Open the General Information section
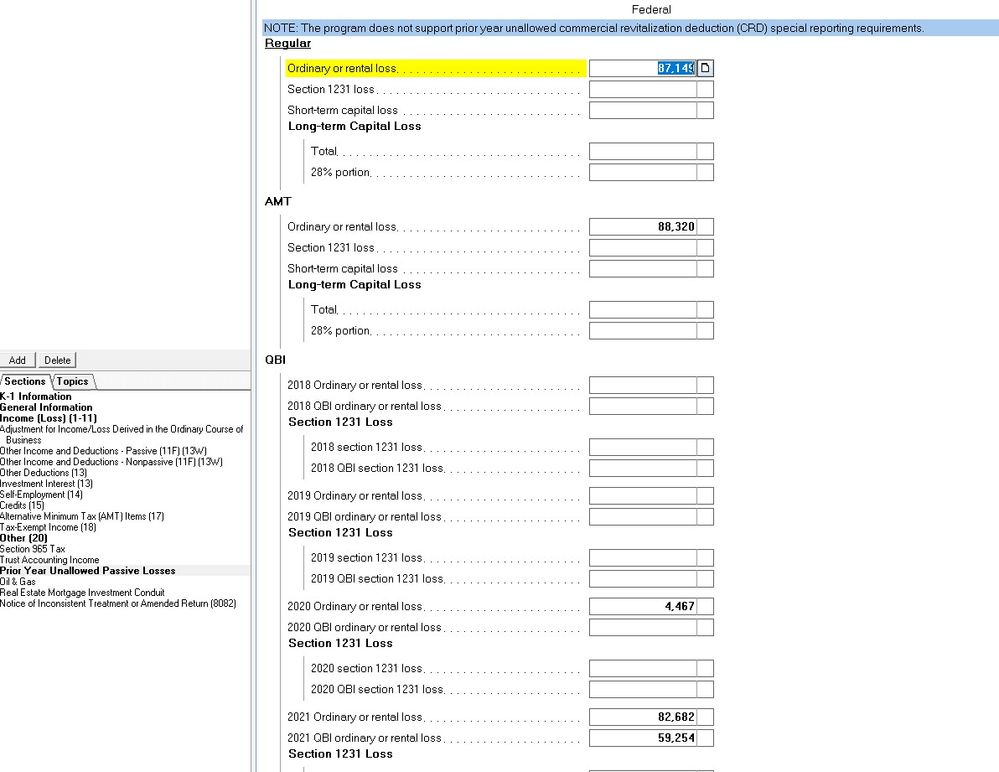This screenshot has height=772, width=999. (45, 406)
